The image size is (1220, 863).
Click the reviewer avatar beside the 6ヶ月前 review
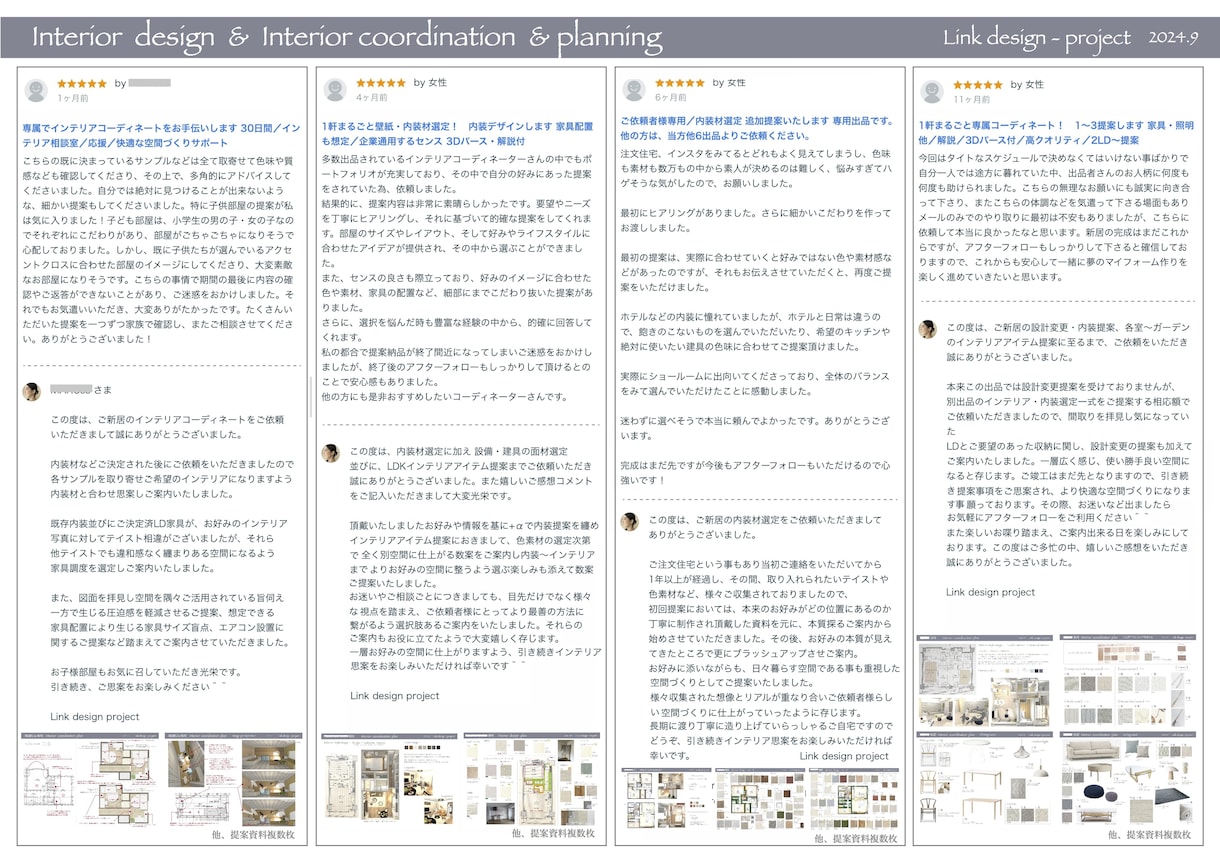coord(634,90)
